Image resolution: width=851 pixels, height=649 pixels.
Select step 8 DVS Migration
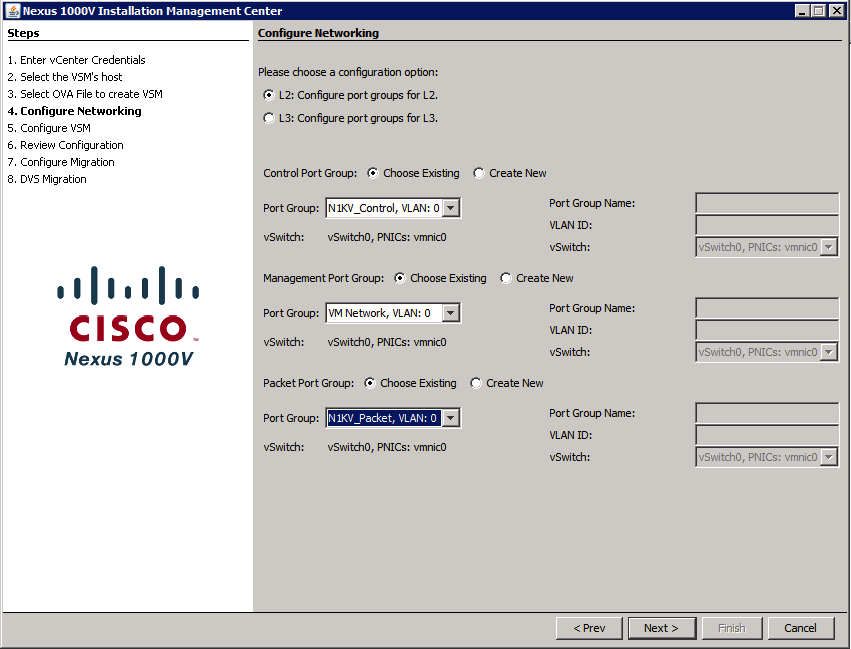coord(47,179)
